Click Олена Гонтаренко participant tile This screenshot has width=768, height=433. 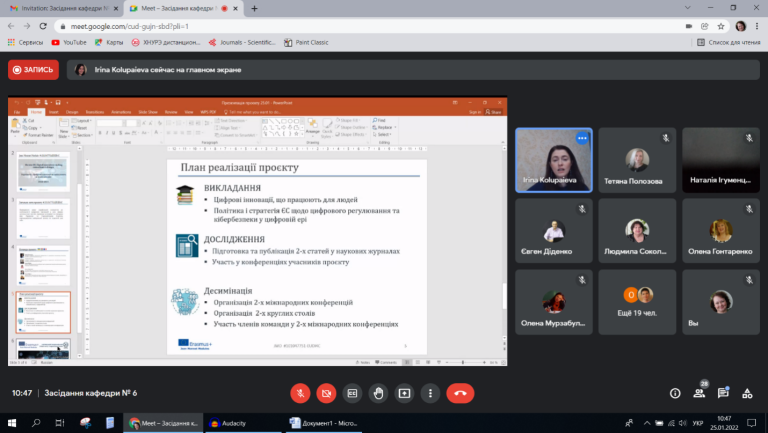pyautogui.click(x=720, y=231)
